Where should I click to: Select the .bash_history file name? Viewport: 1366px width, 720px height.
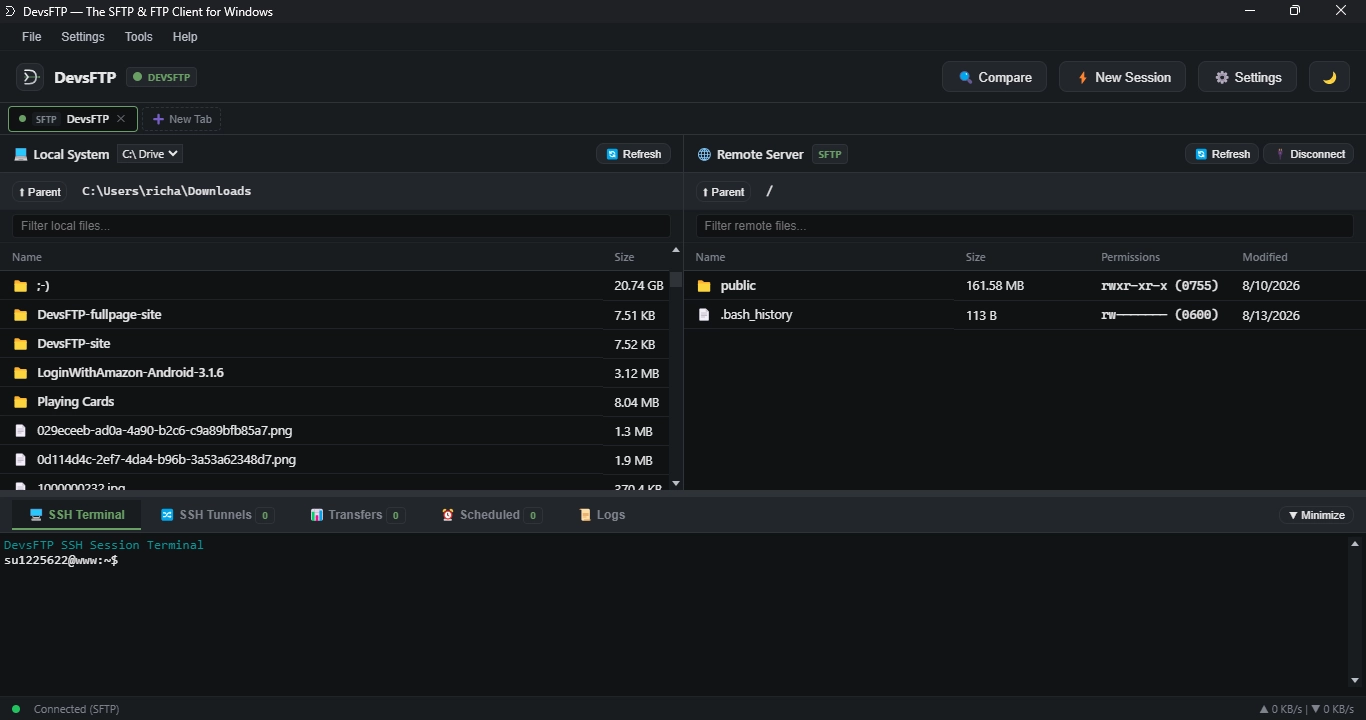point(756,314)
